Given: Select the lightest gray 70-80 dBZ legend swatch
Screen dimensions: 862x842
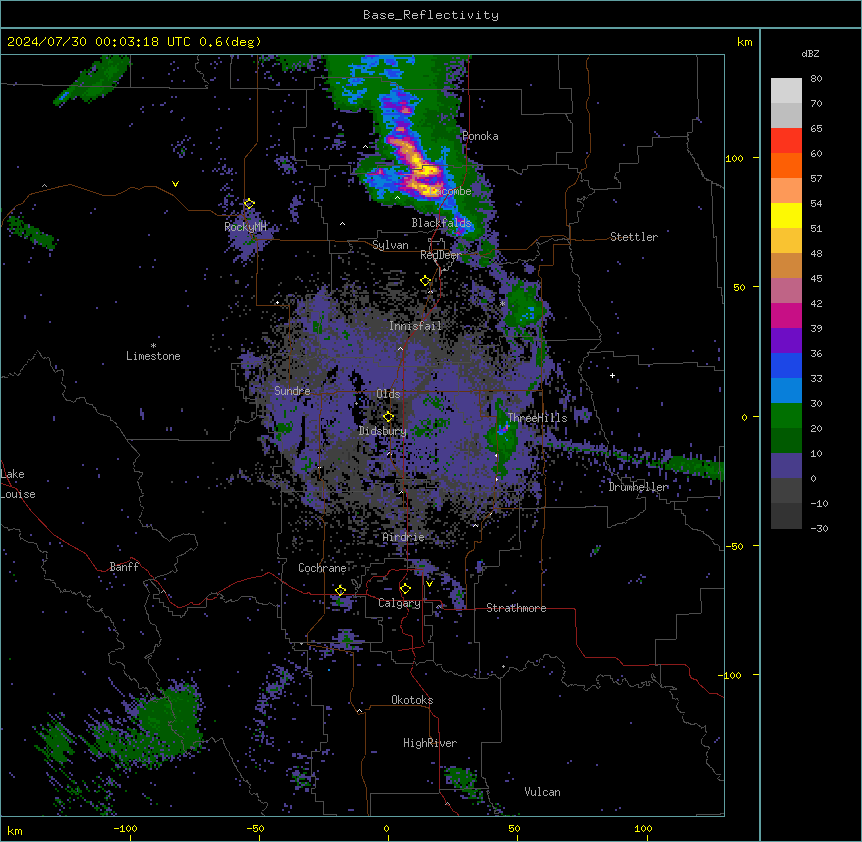Looking at the screenshot, I should (786, 90).
